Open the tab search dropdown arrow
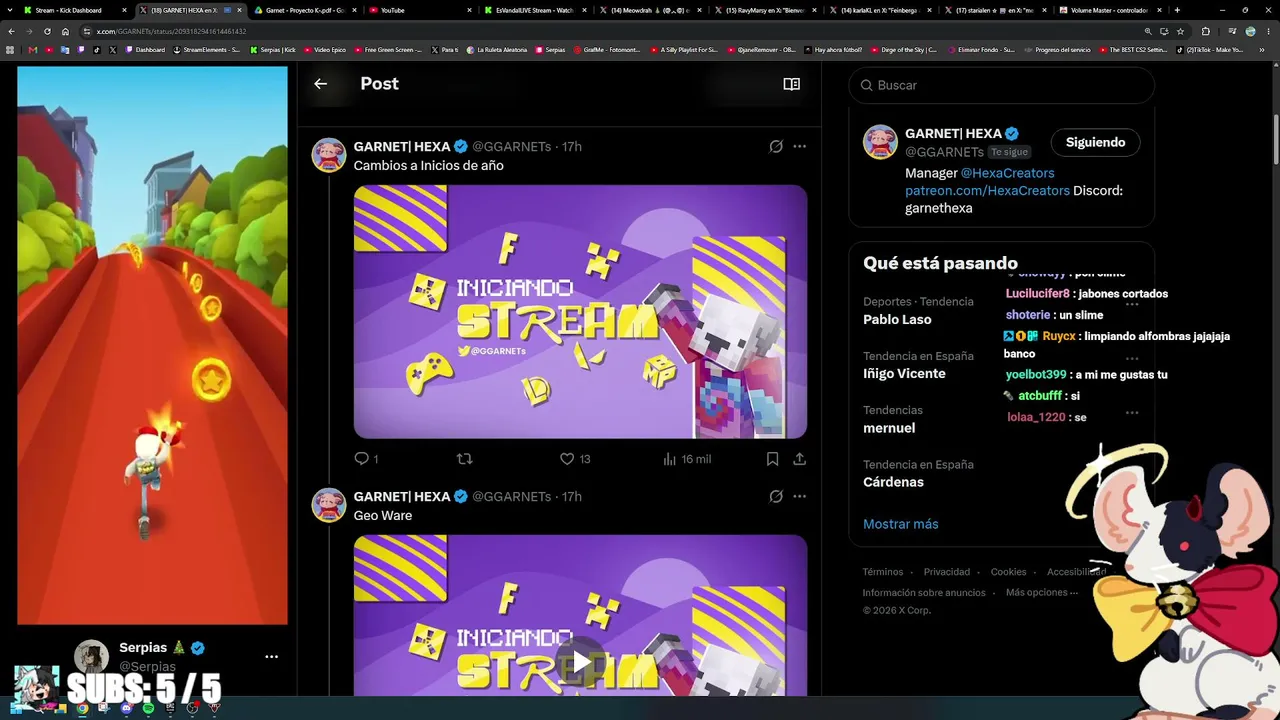1280x720 pixels. (x=11, y=10)
